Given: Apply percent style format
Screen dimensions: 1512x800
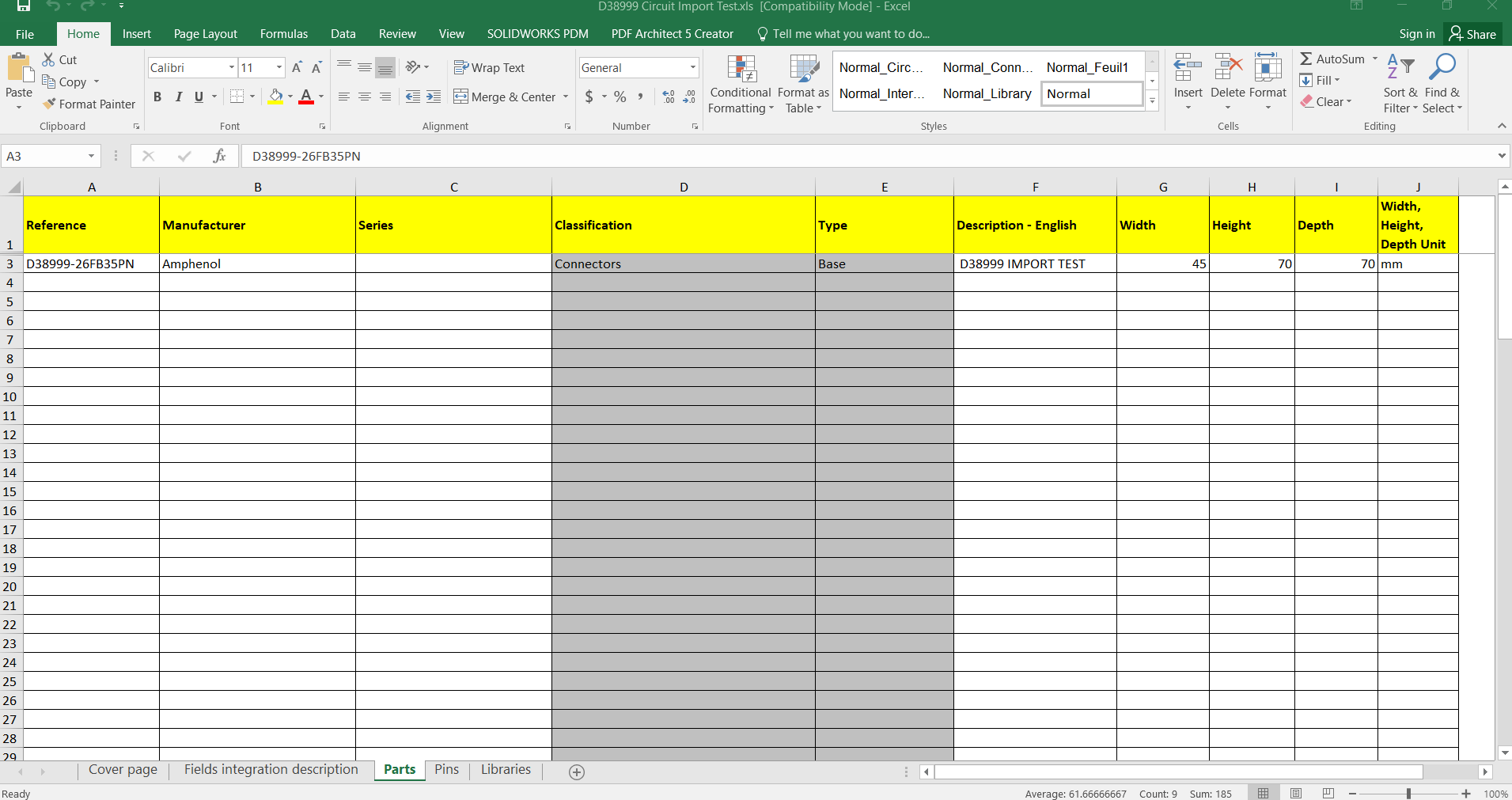Looking at the screenshot, I should coord(620,97).
